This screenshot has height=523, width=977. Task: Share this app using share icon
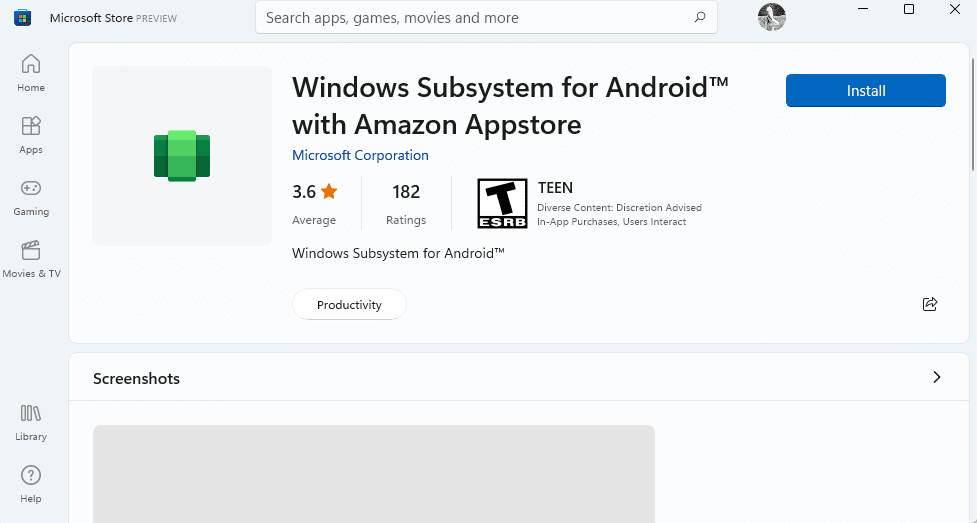point(930,304)
